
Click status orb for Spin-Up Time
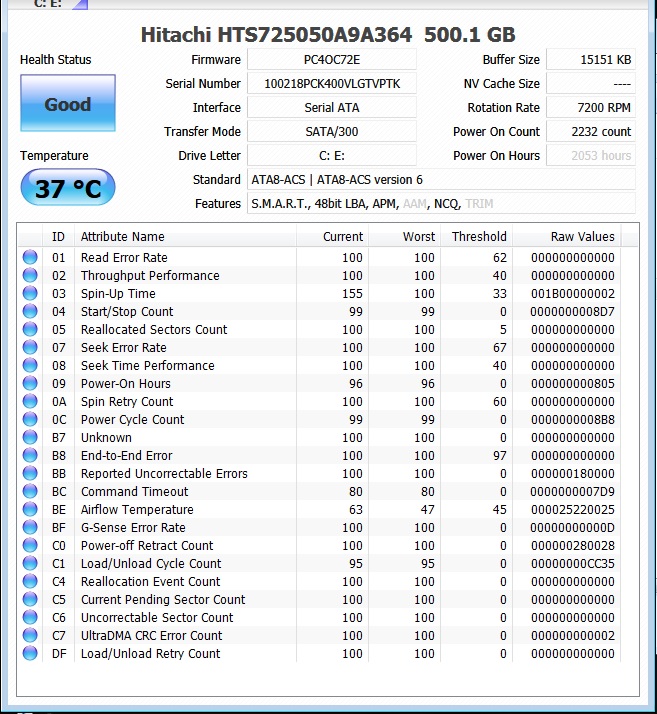click(x=30, y=293)
